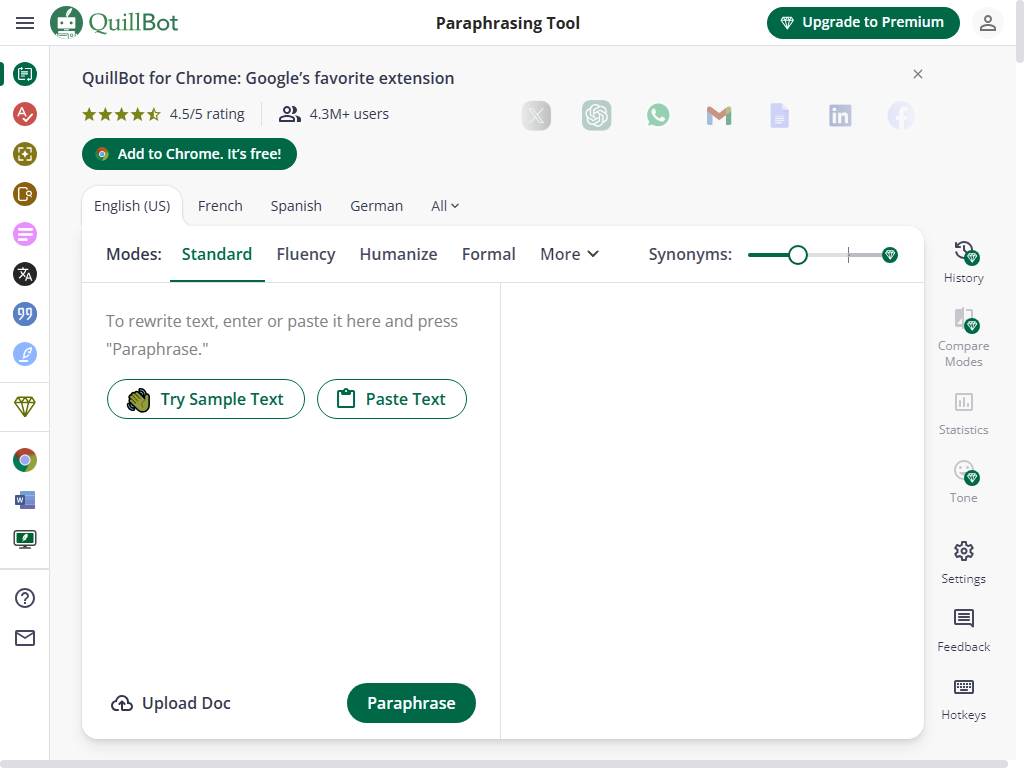Screen dimensions: 1024x768
Task: Click the ChatGPT icon in banner
Action: tap(596, 116)
